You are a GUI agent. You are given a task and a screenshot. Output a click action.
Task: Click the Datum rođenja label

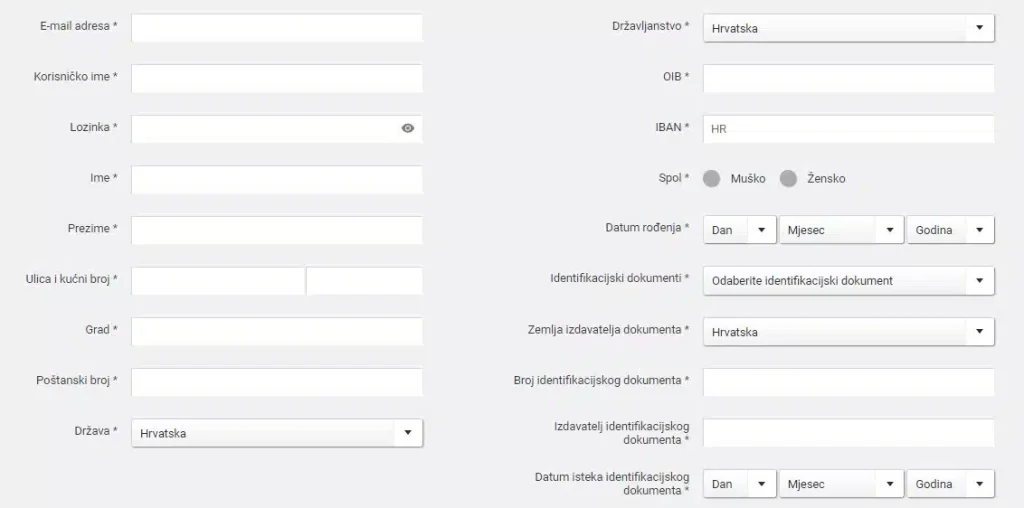(647, 229)
